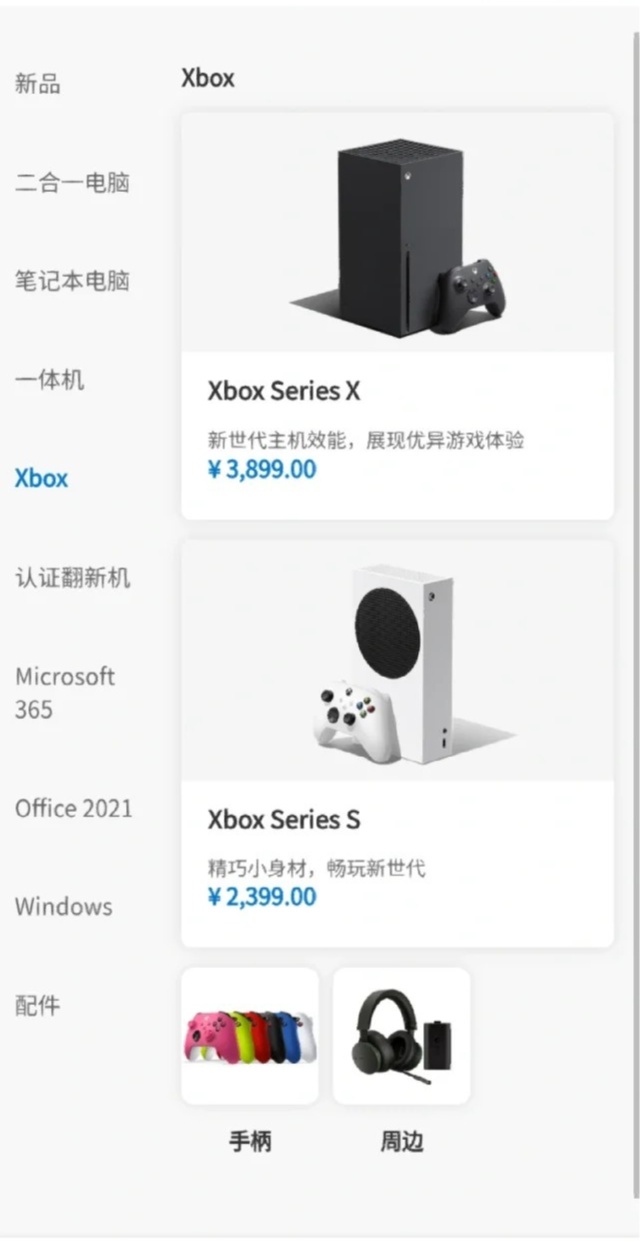
Task: Open the colorful controllers thumbnail
Action: 250,1036
